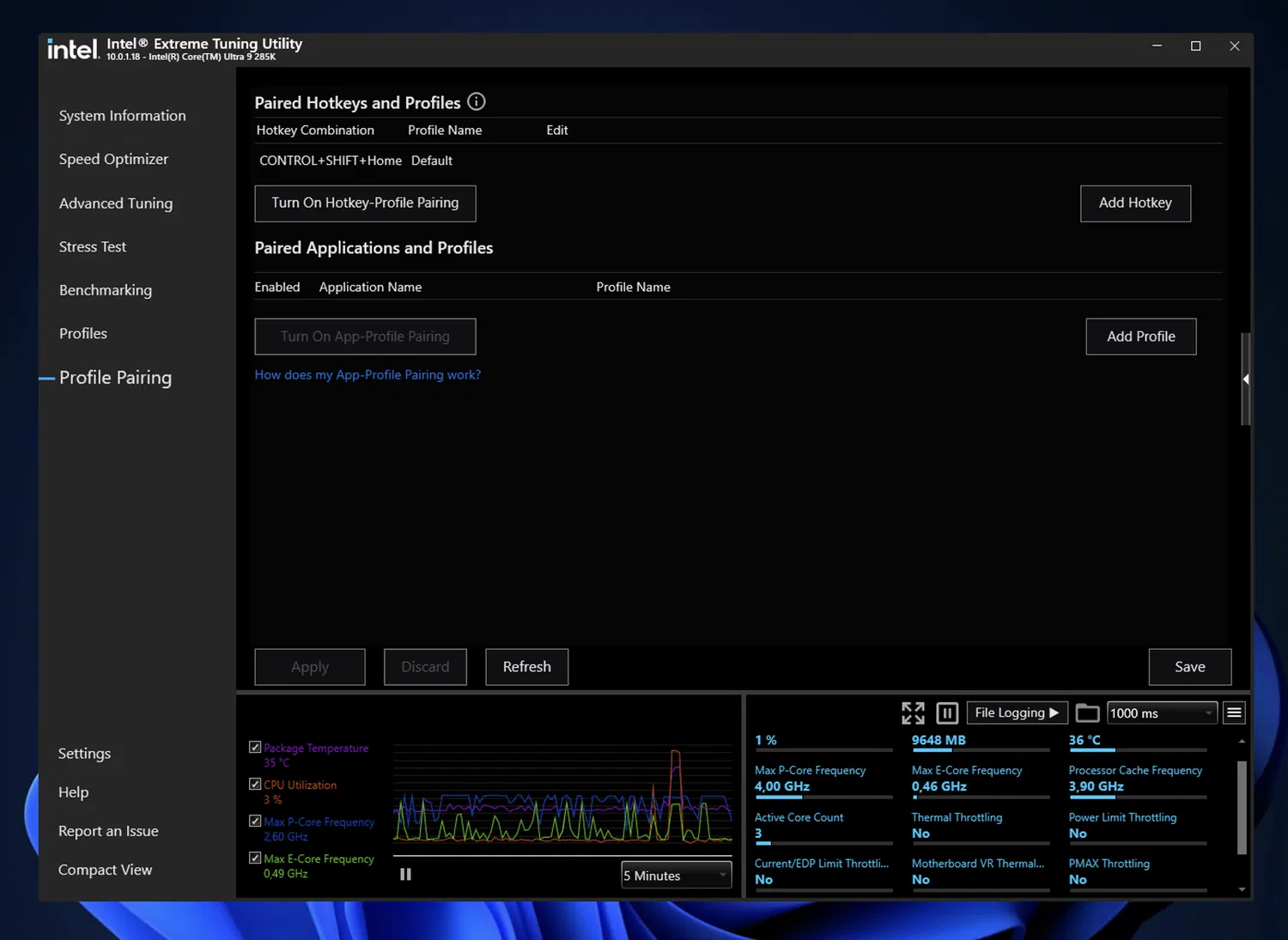The width and height of the screenshot is (1288, 940).
Task: Toggle the CPU Utilization checkbox
Action: click(255, 784)
